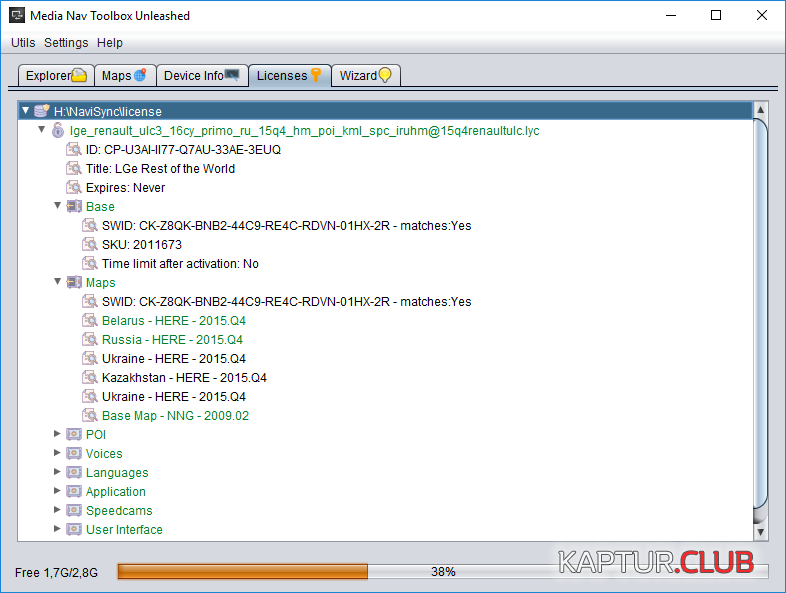Expand the Speedcams section

pyautogui.click(x=57, y=510)
